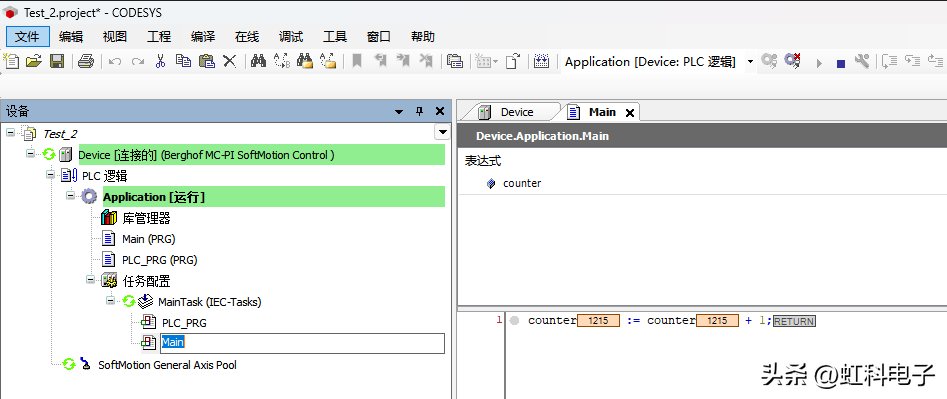The height and width of the screenshot is (399, 947).
Task: Pin the 设备 panel
Action: pos(420,111)
